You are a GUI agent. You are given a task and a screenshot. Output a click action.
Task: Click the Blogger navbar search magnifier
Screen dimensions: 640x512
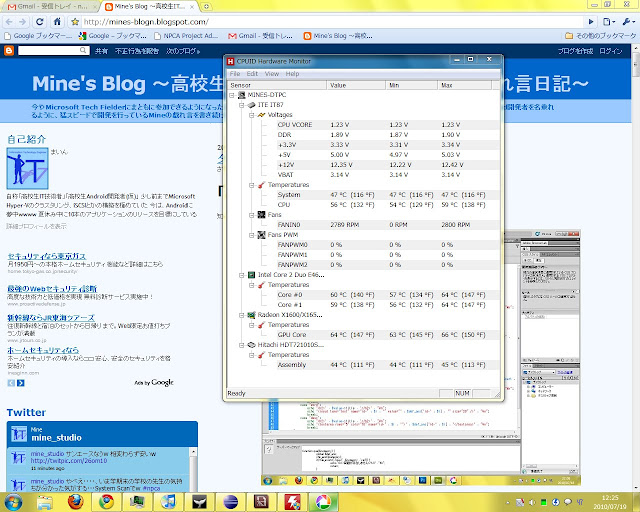tap(84, 51)
